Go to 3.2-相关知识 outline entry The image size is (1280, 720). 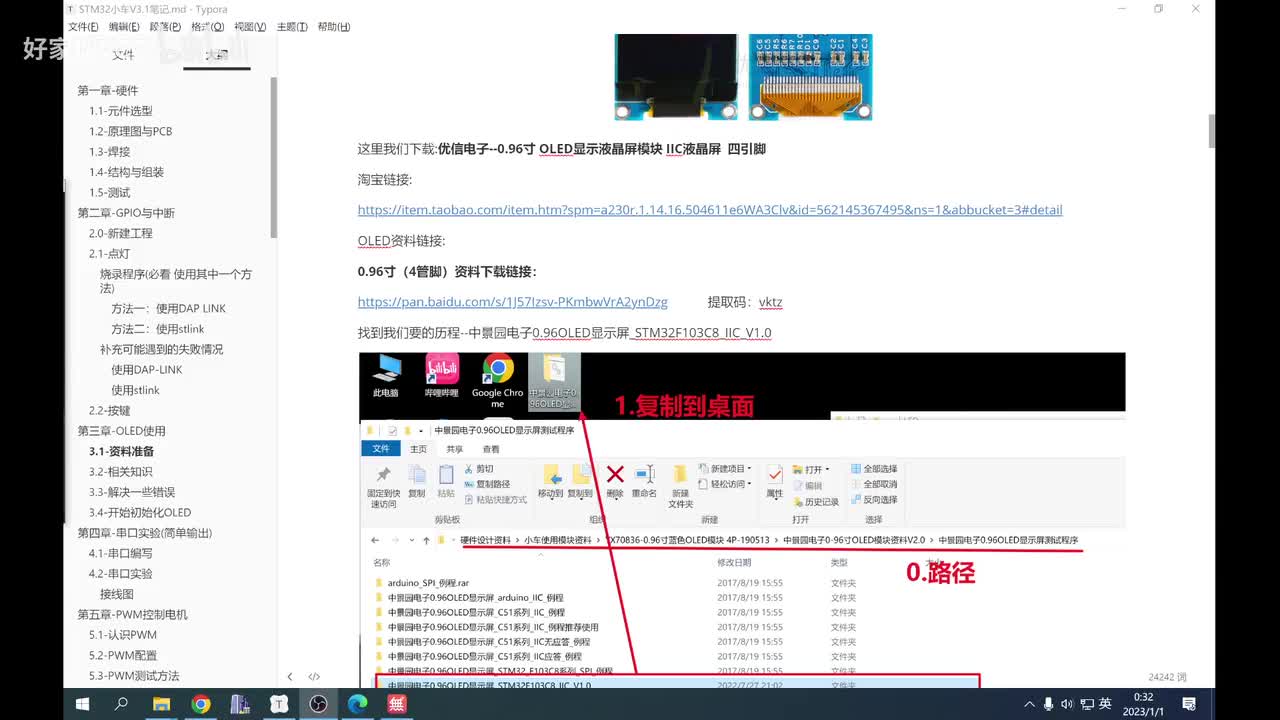coord(121,472)
